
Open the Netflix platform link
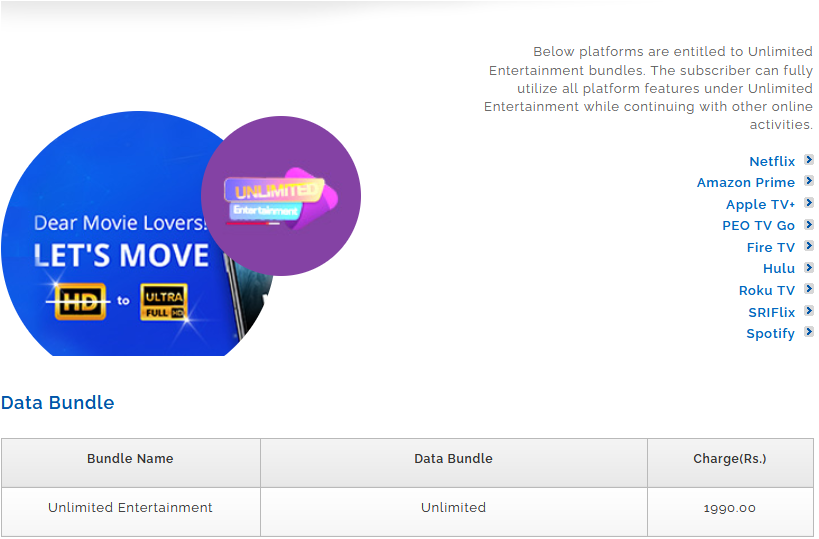coord(771,161)
